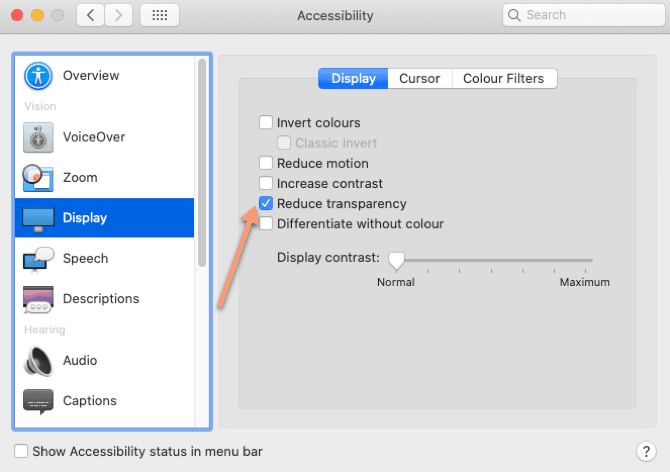670x472 pixels.
Task: Switch to the Colour Filters tab
Action: (x=504, y=79)
